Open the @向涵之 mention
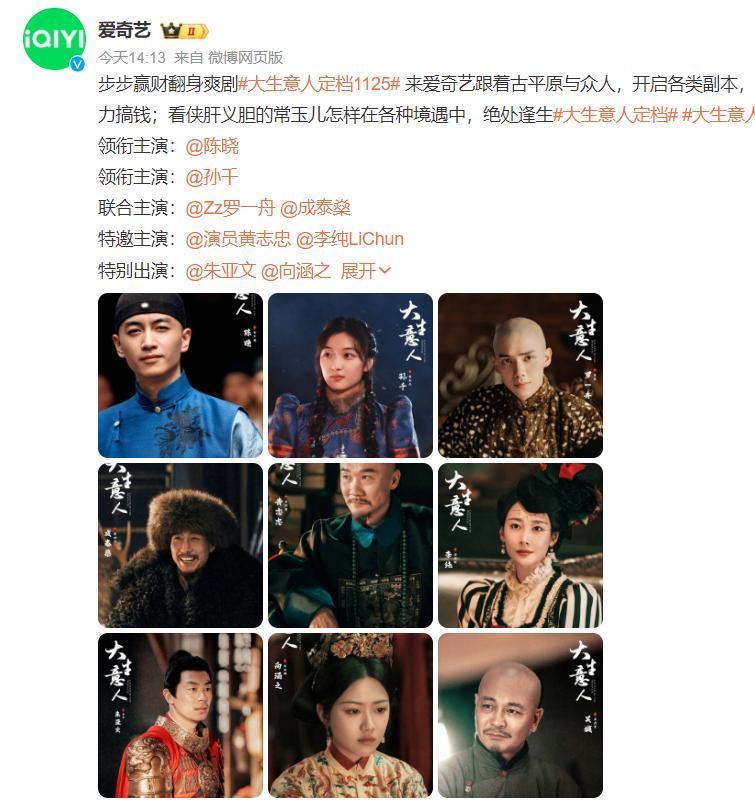The width and height of the screenshot is (755, 803). click(x=296, y=270)
